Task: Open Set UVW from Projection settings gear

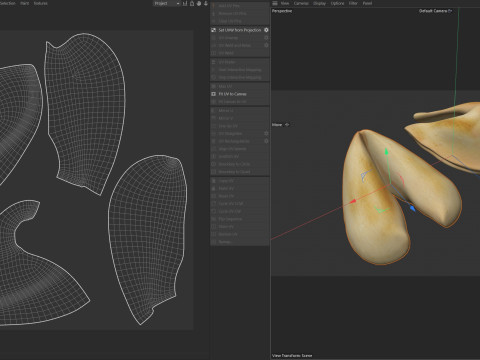Action: (x=266, y=30)
